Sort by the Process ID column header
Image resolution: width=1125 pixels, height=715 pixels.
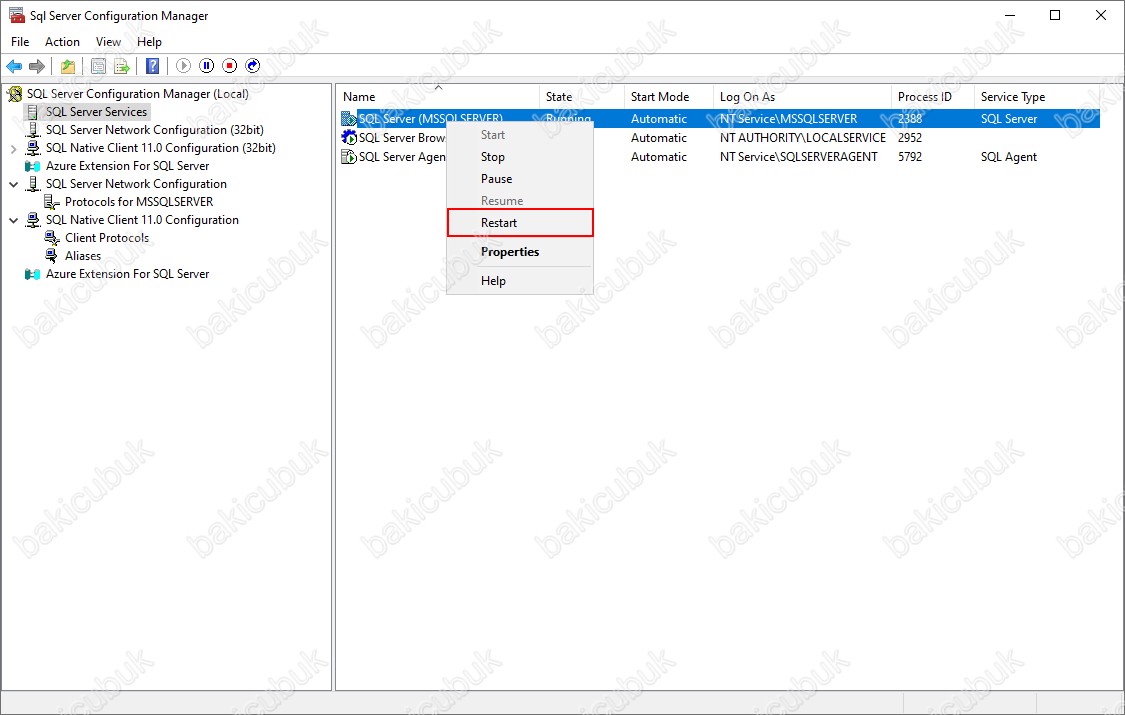pos(933,97)
